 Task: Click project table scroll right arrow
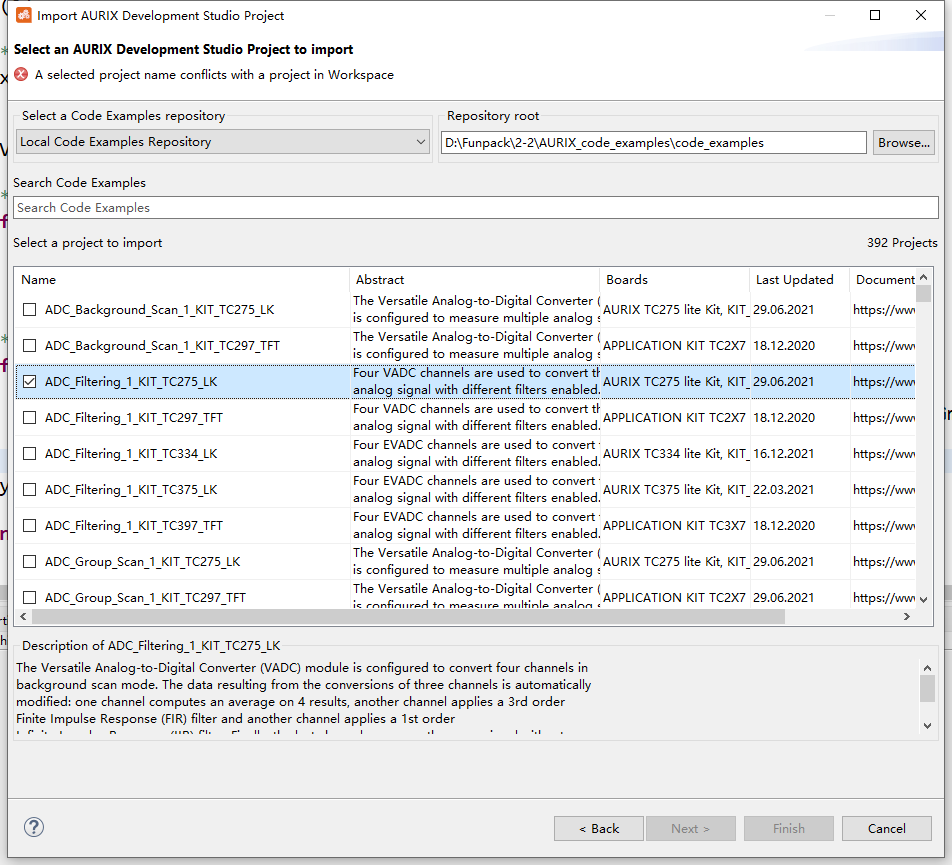(906, 617)
